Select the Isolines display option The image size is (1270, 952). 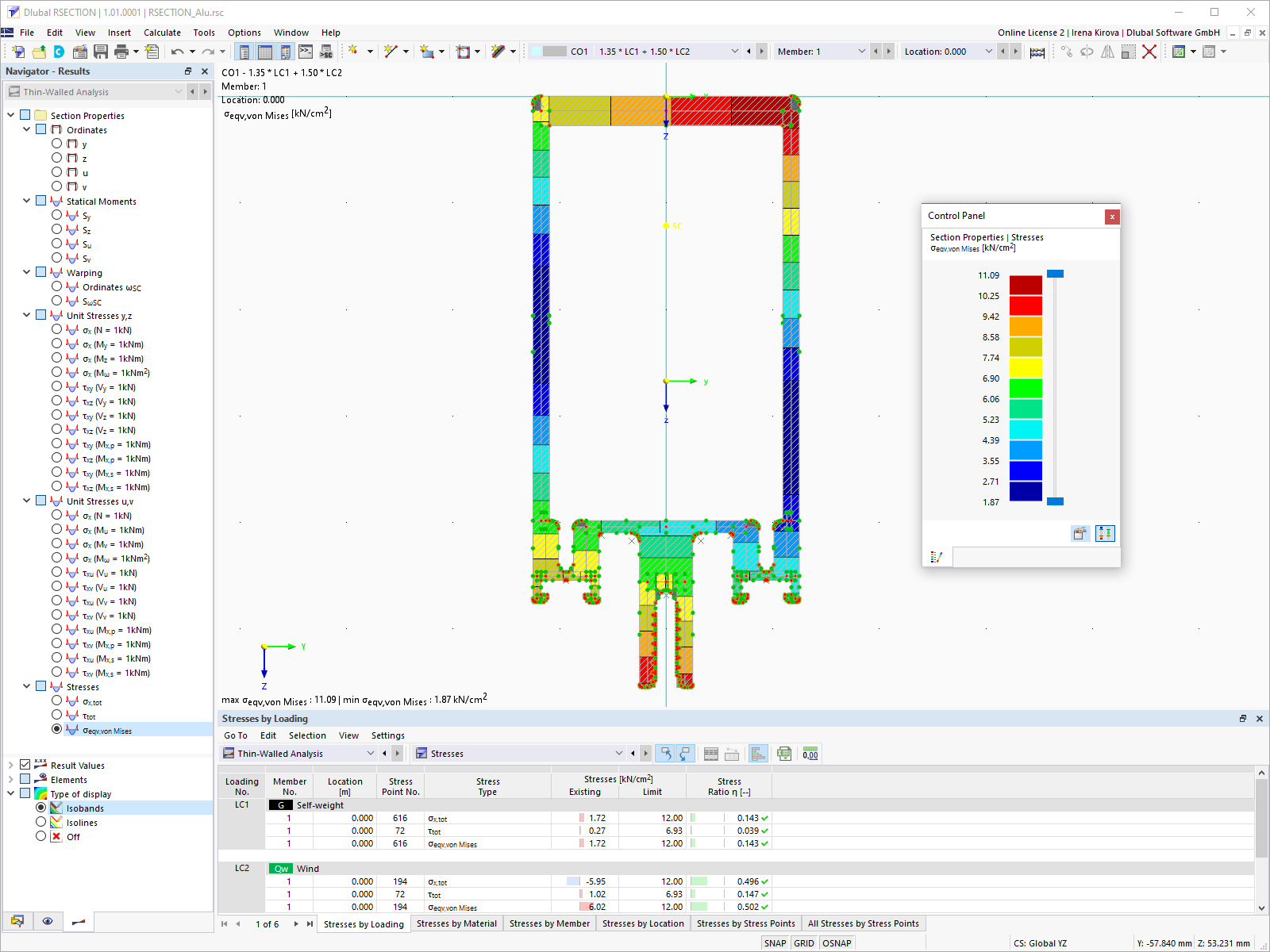(x=40, y=822)
